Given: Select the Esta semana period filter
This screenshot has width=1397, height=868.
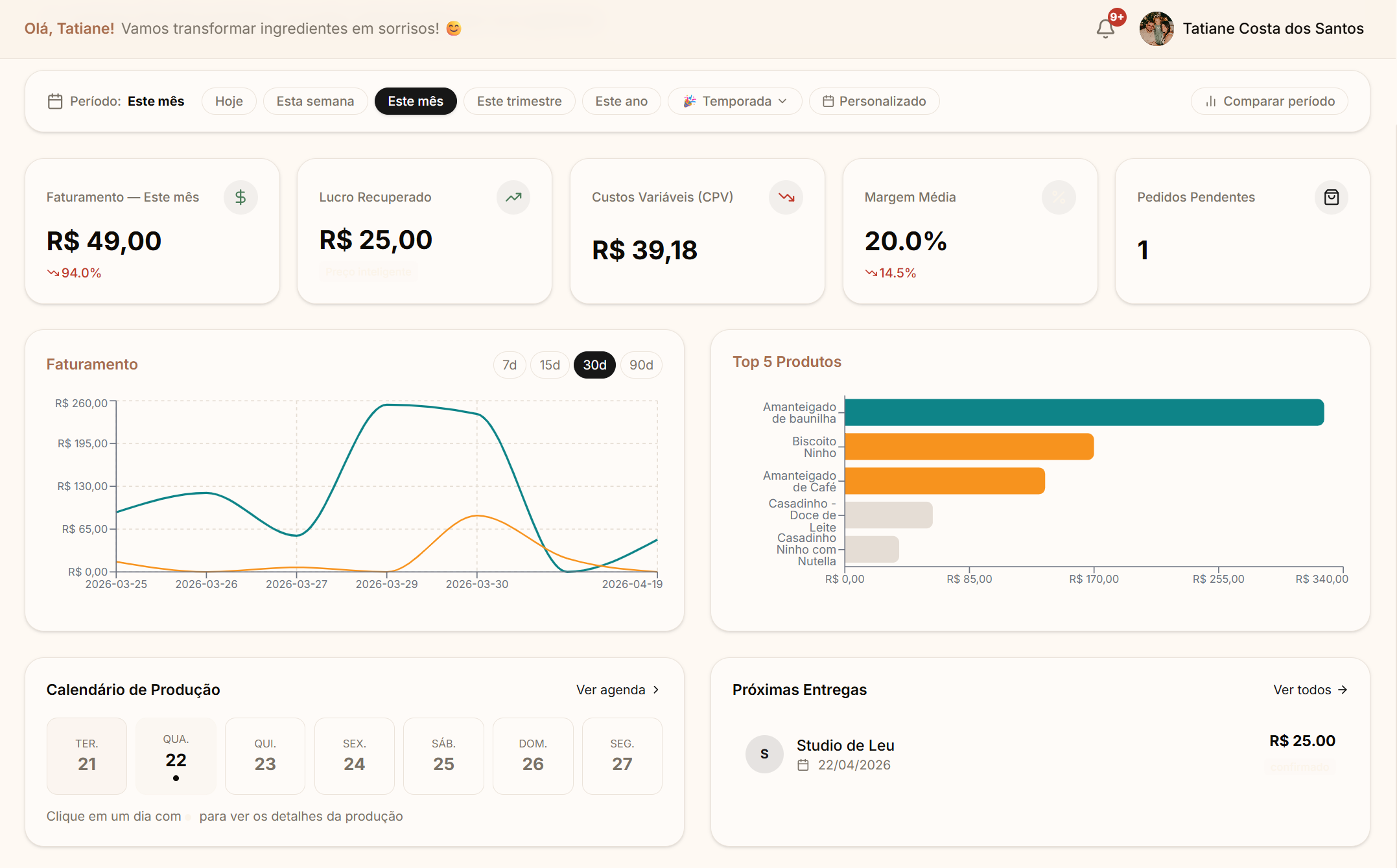Looking at the screenshot, I should (315, 101).
